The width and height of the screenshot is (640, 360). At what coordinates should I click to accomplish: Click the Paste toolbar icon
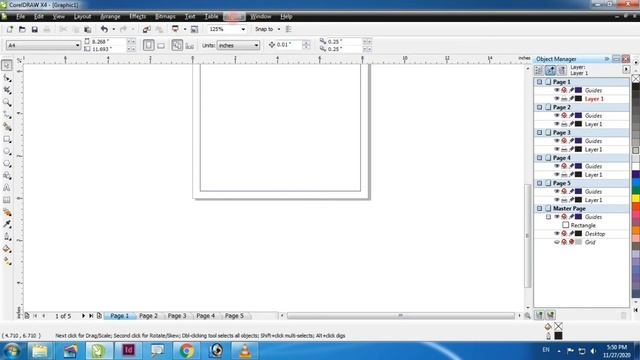(88, 29)
